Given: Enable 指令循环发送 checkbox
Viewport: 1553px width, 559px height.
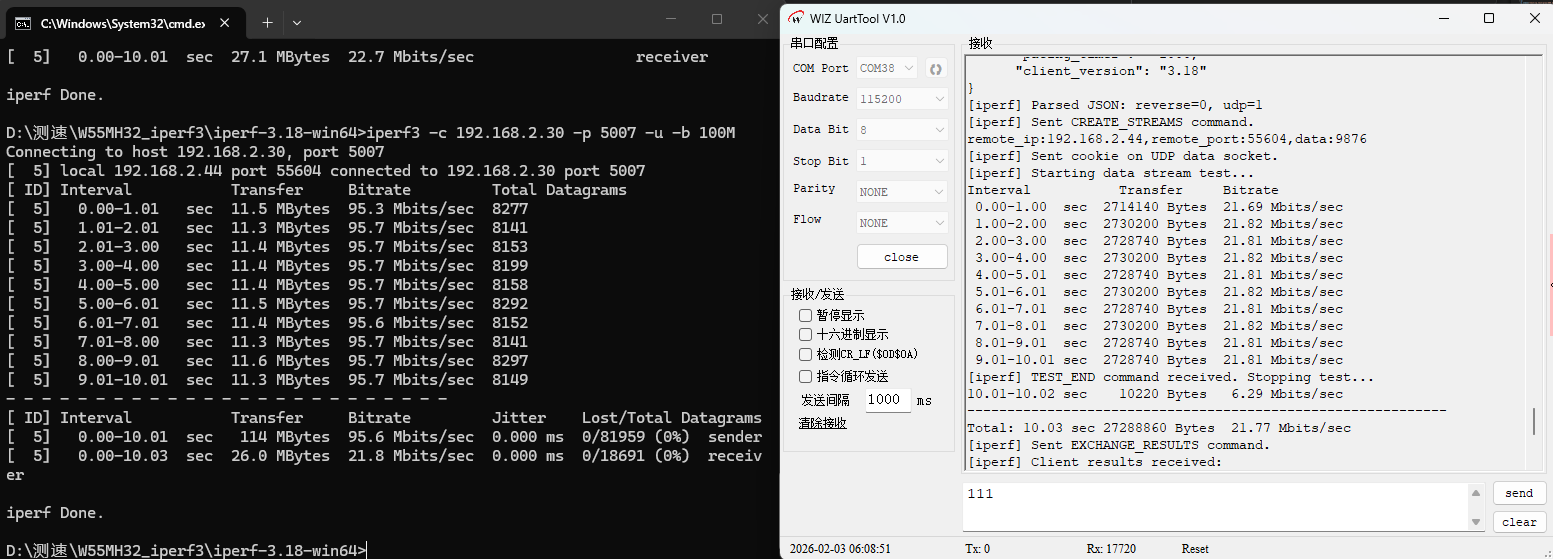Looking at the screenshot, I should [x=806, y=377].
